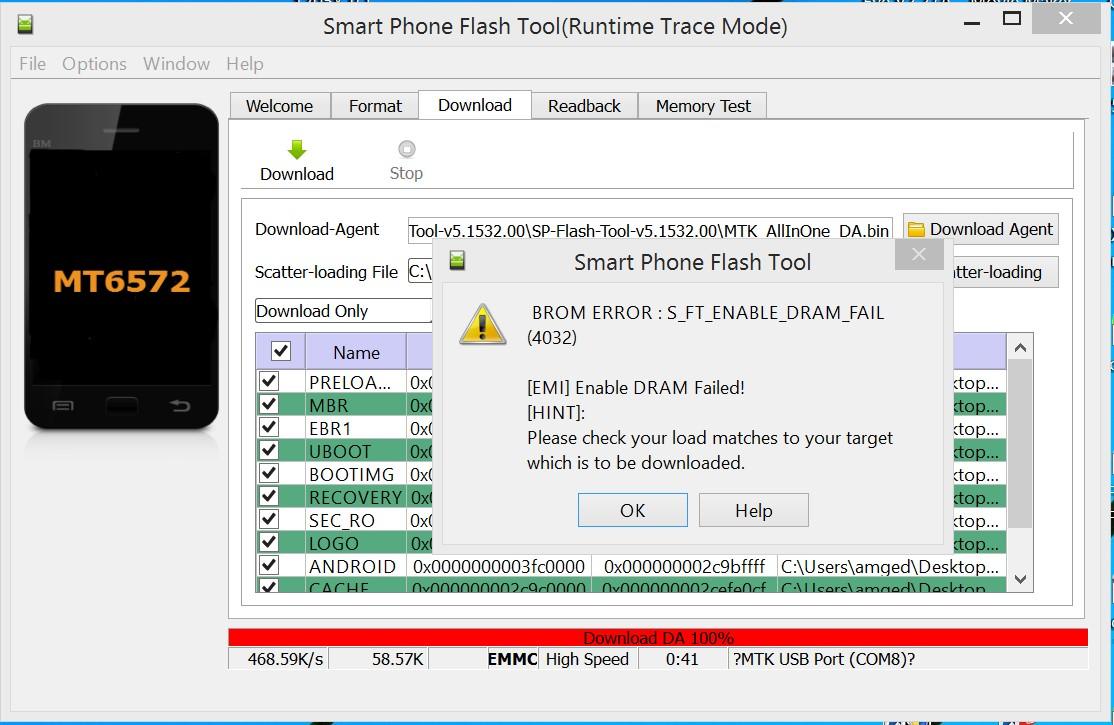
Task: Click the Download-Agent path field
Action: click(x=649, y=230)
